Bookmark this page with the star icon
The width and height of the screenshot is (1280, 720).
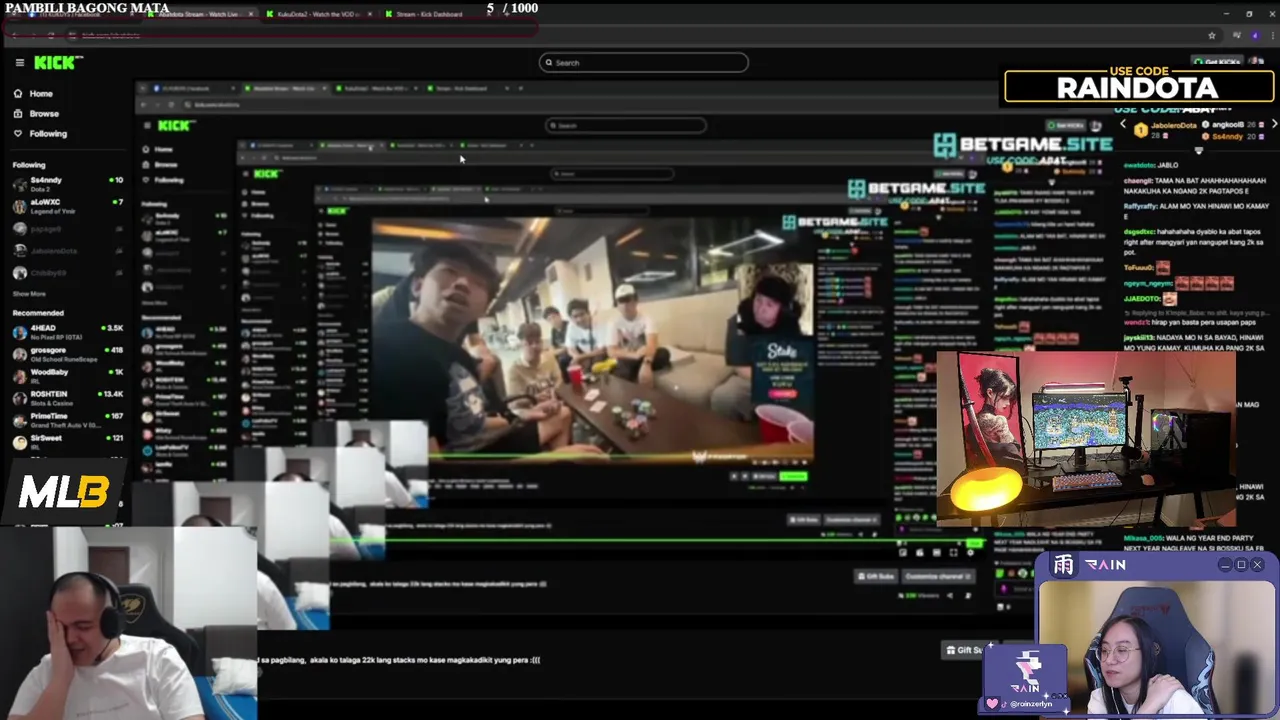tap(1212, 35)
